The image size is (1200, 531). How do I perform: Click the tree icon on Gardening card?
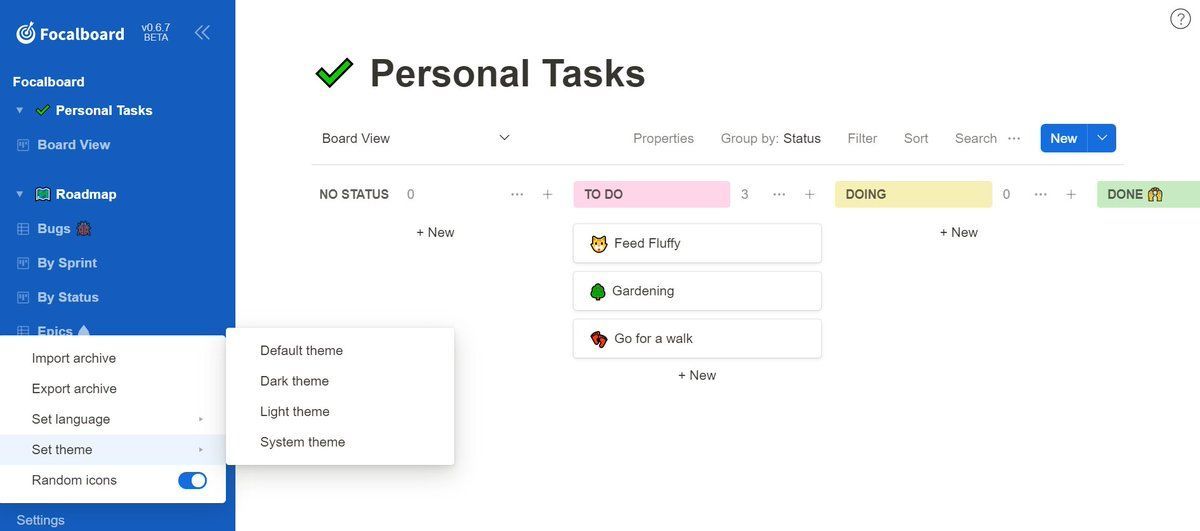[x=598, y=291]
